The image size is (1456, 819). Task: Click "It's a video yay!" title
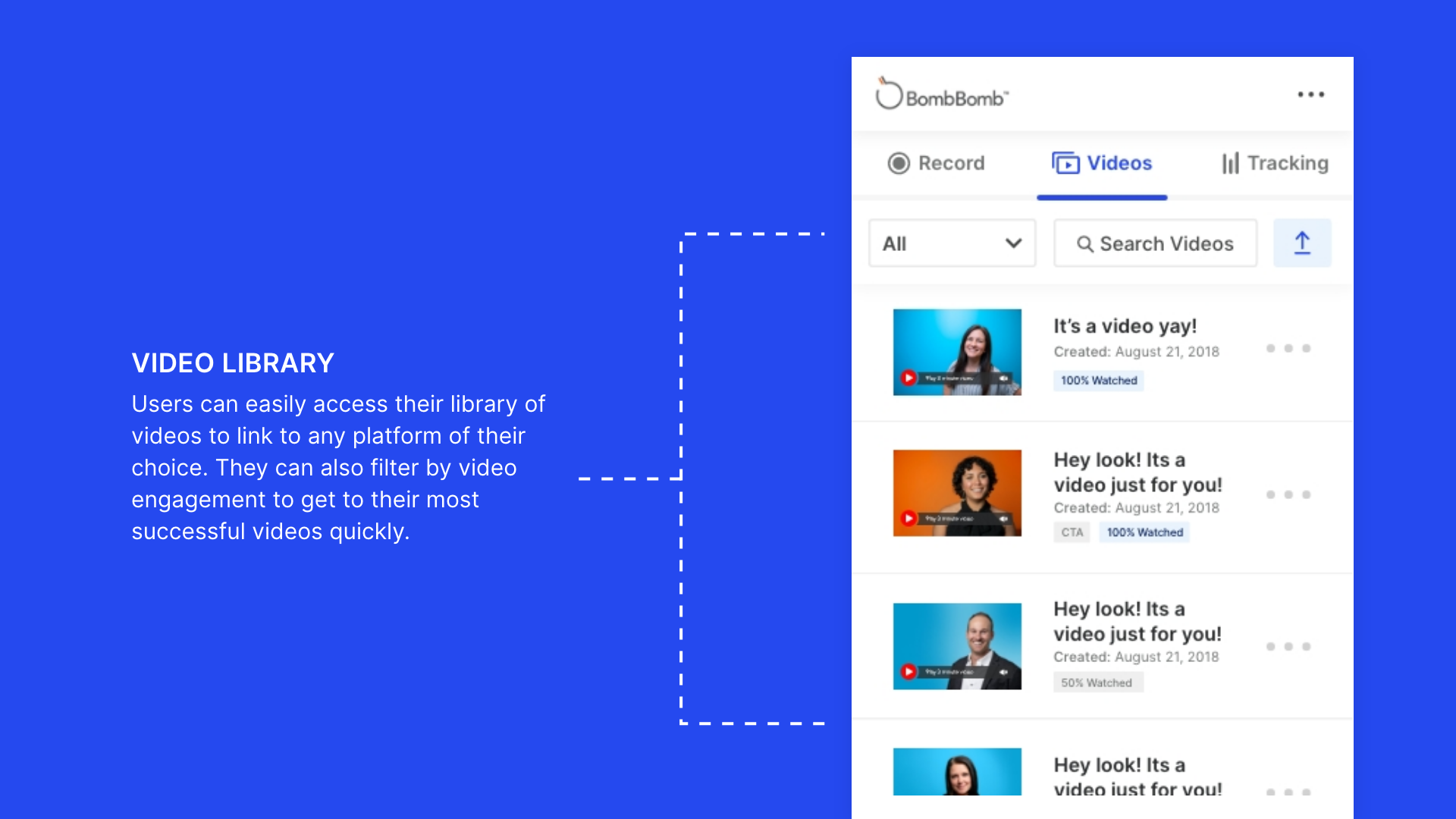(x=1125, y=326)
